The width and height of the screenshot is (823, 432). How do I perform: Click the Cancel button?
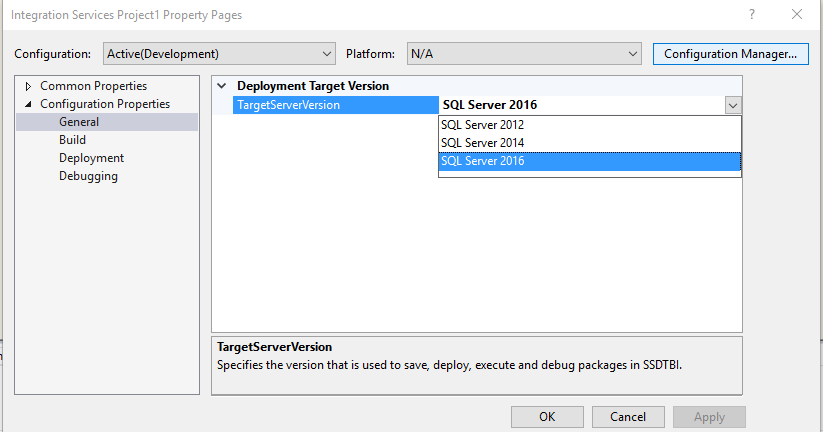628,416
